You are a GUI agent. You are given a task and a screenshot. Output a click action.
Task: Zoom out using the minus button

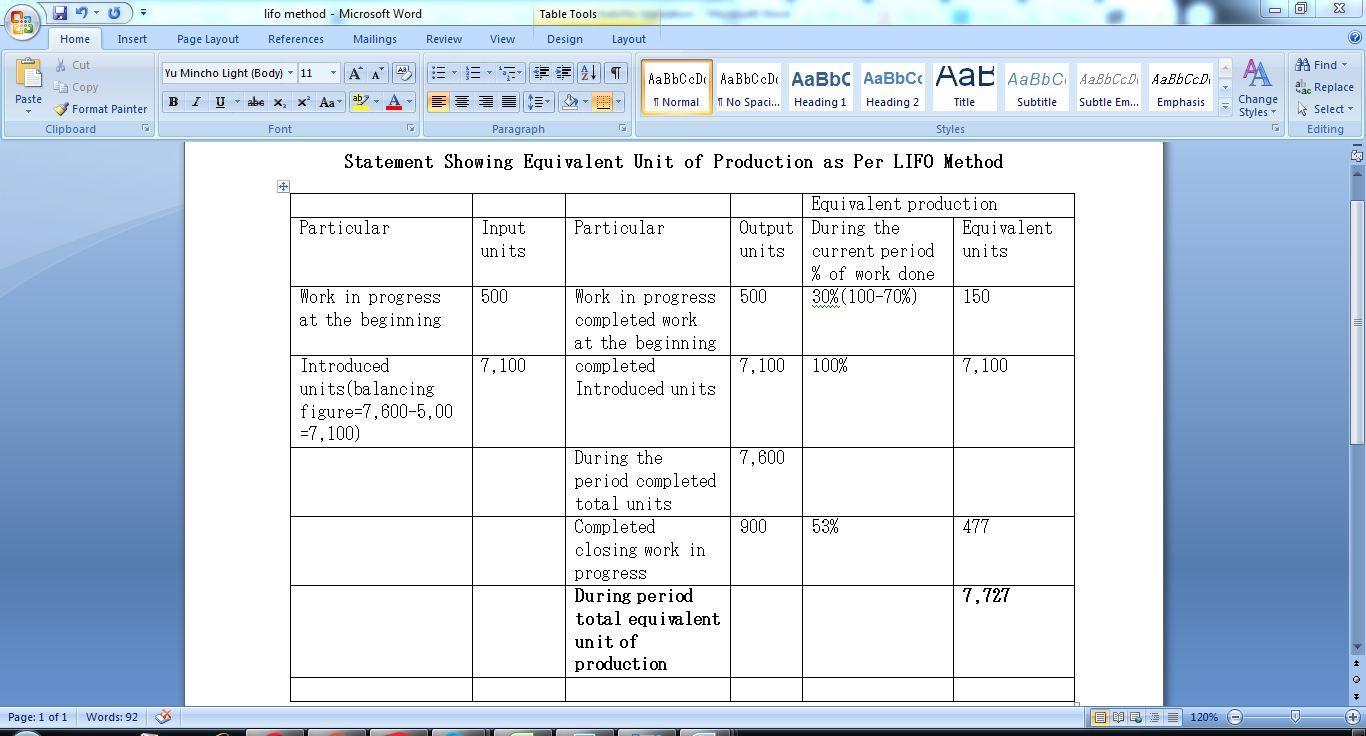click(x=1235, y=717)
